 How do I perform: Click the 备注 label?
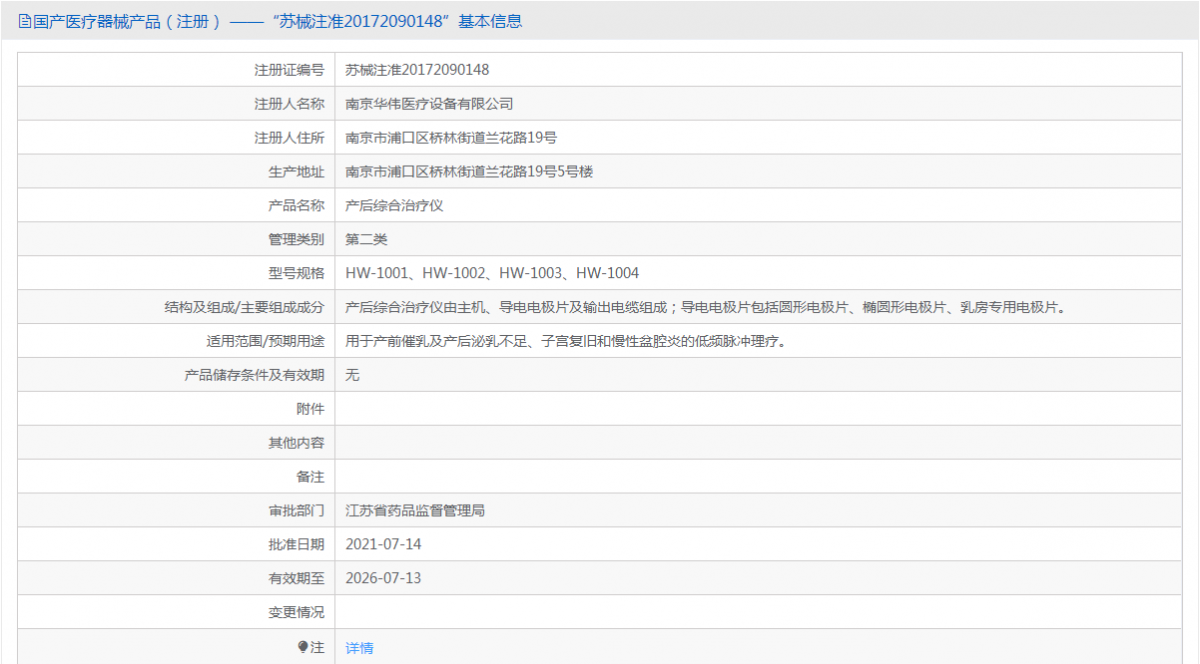pos(310,477)
